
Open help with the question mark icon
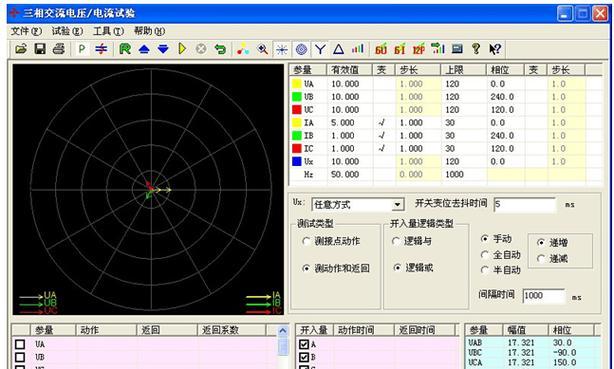pyautogui.click(x=476, y=49)
